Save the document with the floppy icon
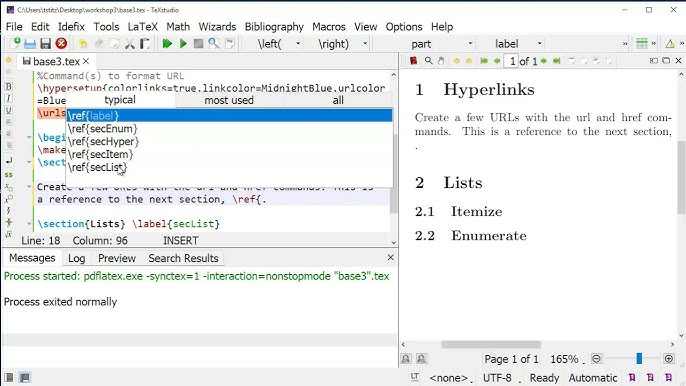The width and height of the screenshot is (686, 386). 46,44
